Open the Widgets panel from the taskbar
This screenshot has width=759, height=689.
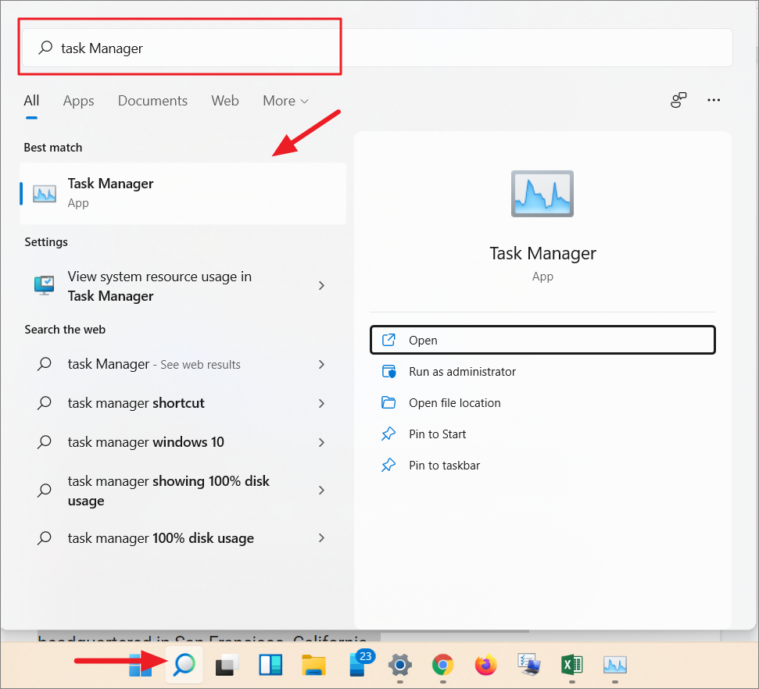271,664
